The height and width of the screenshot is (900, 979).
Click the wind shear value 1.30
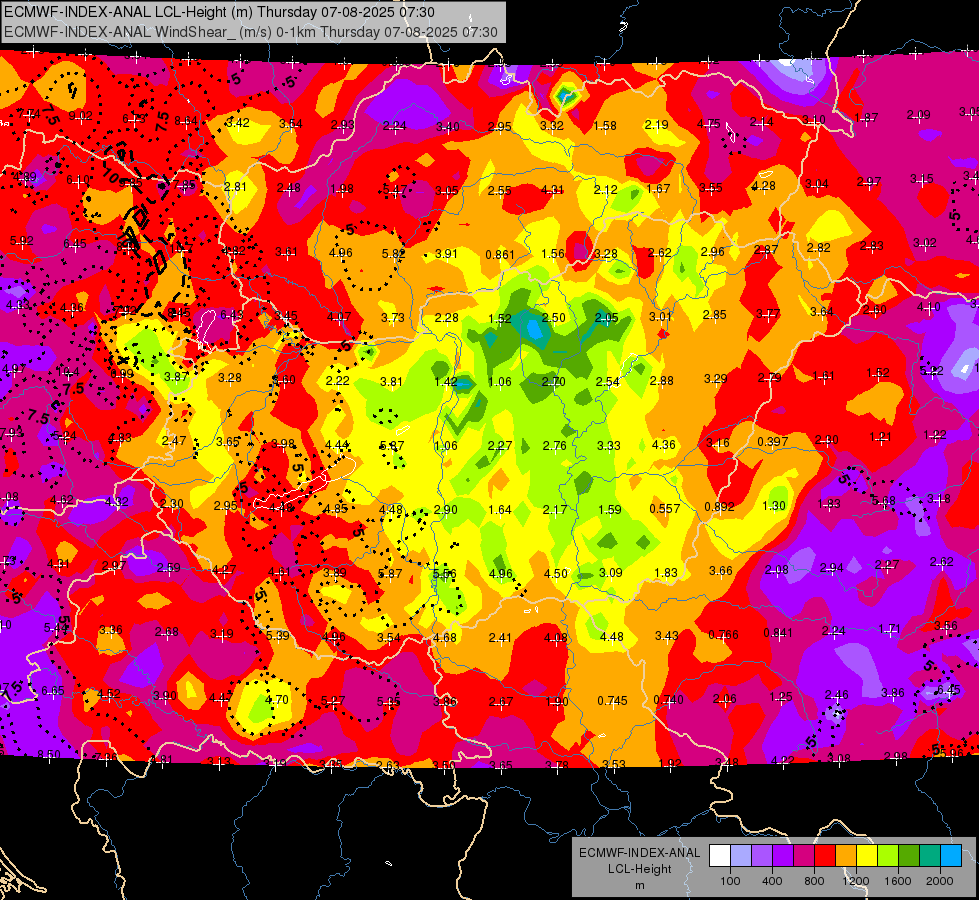(x=774, y=505)
